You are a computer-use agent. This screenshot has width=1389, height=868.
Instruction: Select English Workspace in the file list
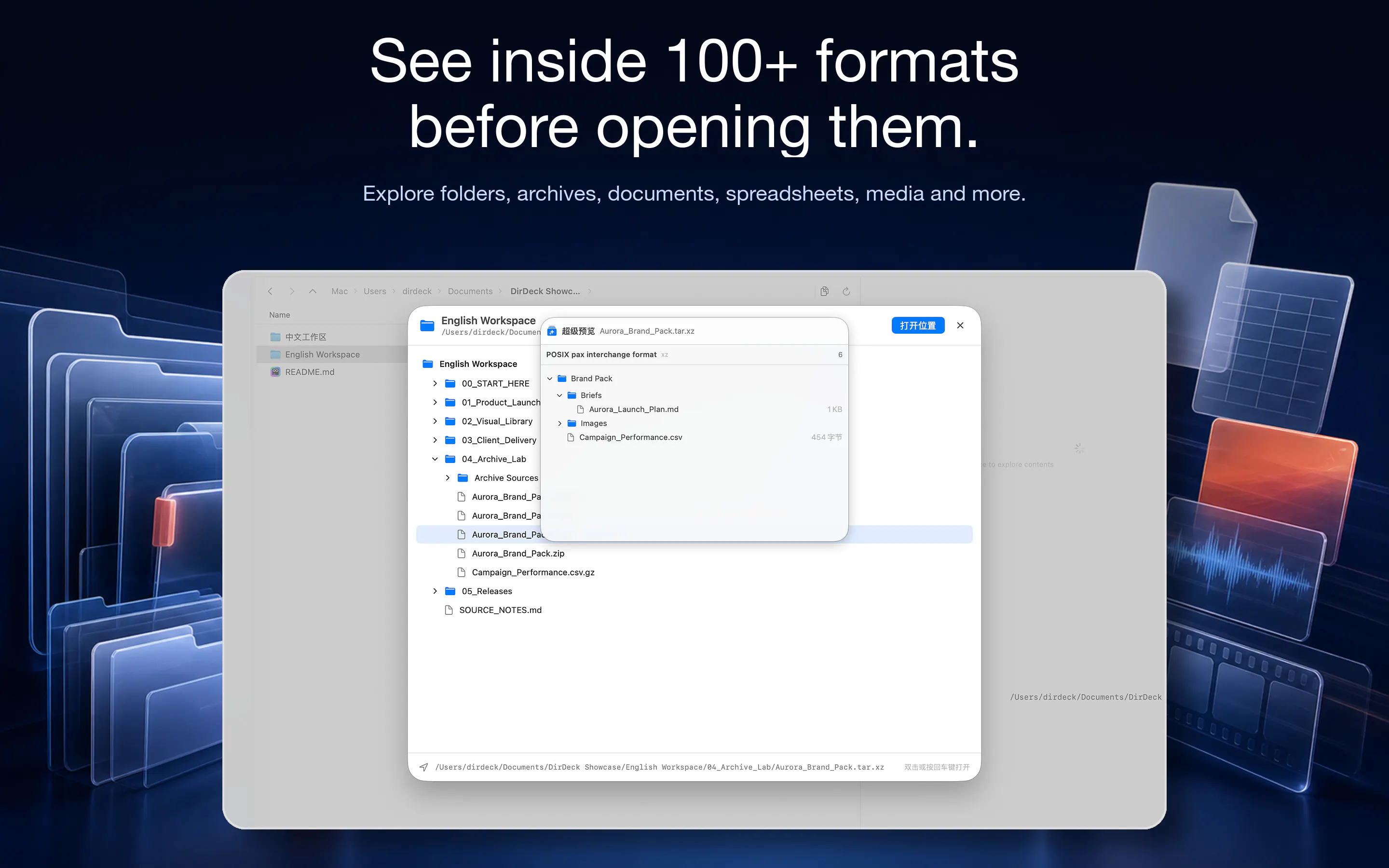pos(332,354)
